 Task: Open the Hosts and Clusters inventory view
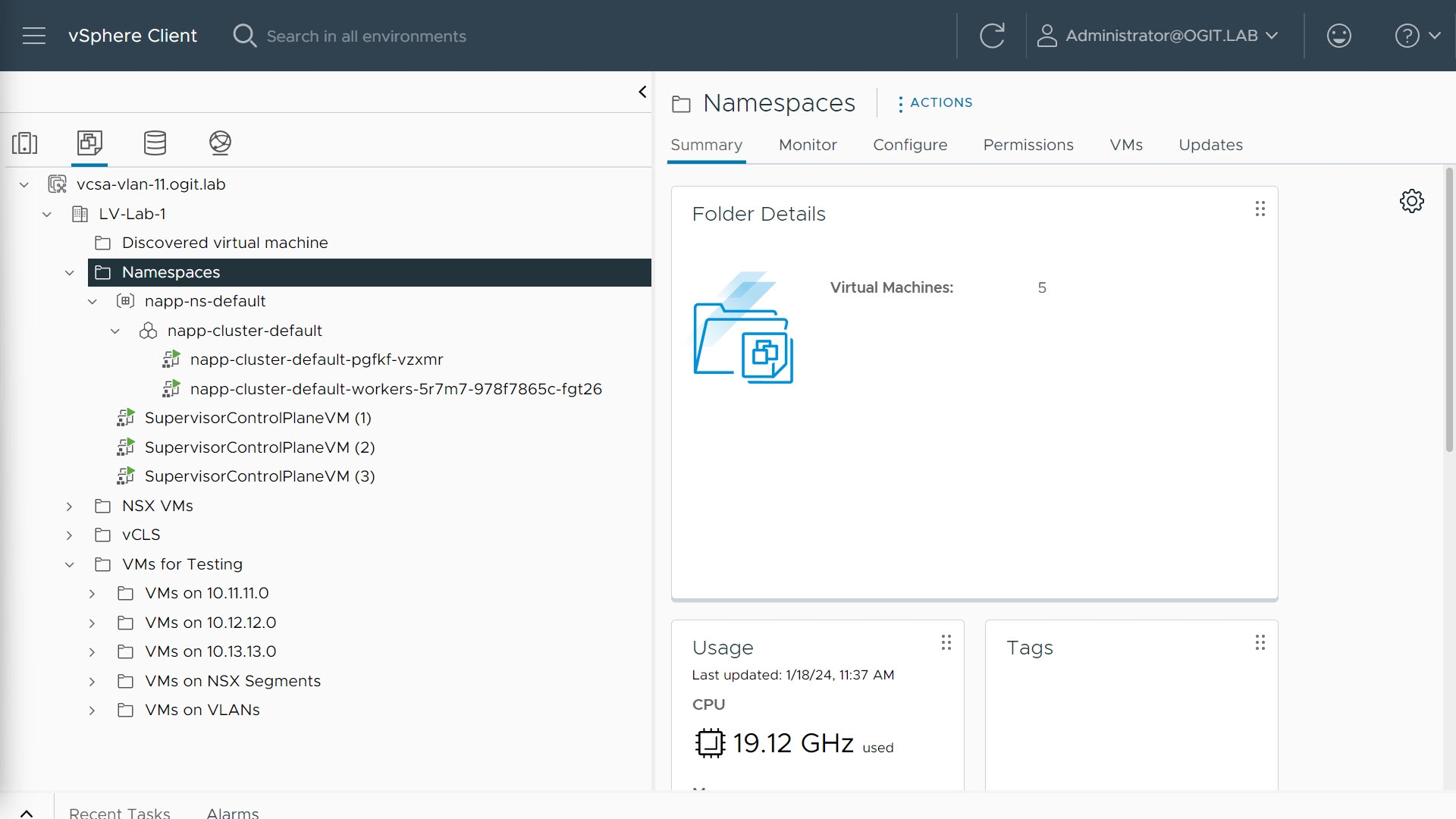25,143
